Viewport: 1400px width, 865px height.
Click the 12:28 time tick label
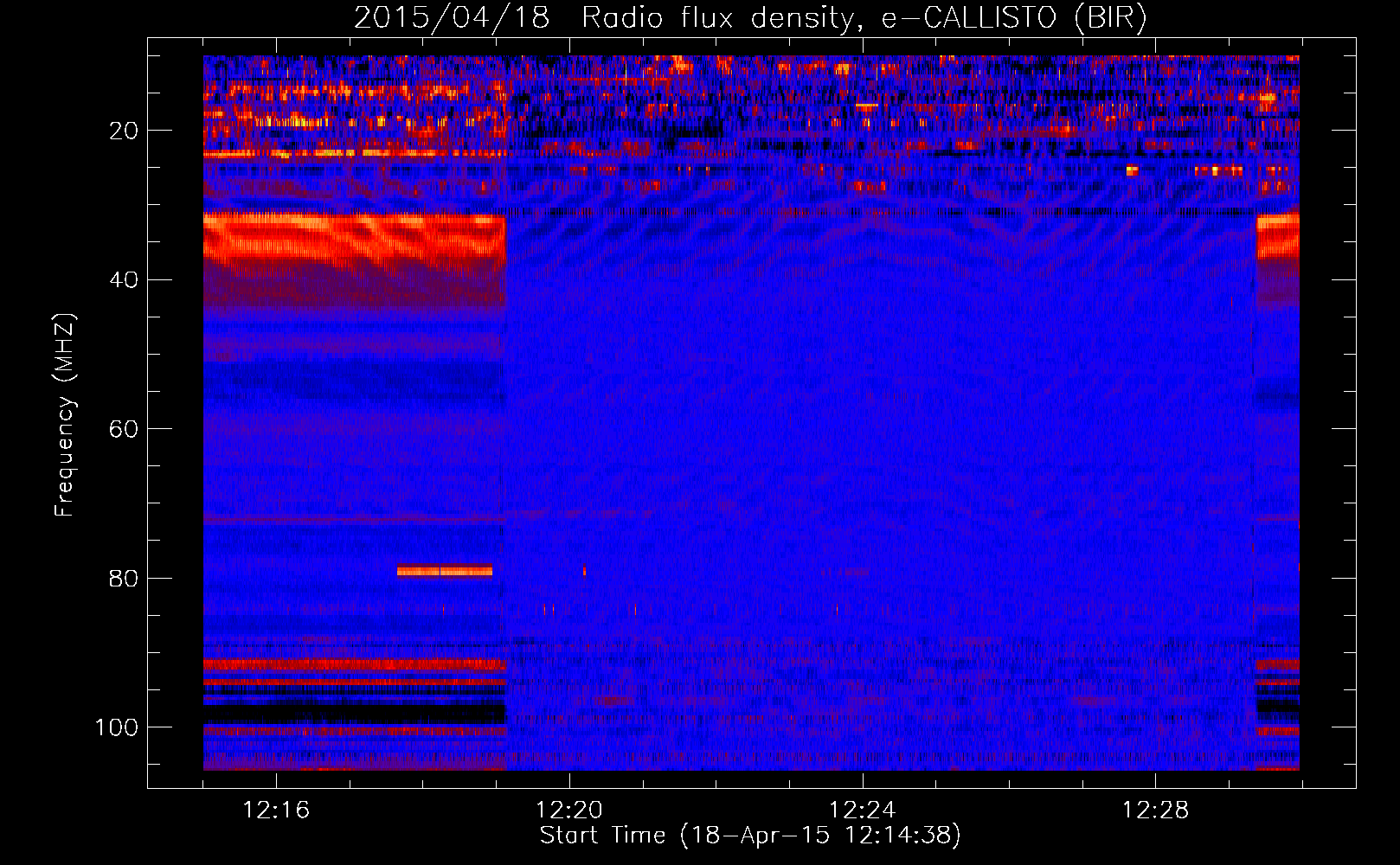[x=1156, y=810]
